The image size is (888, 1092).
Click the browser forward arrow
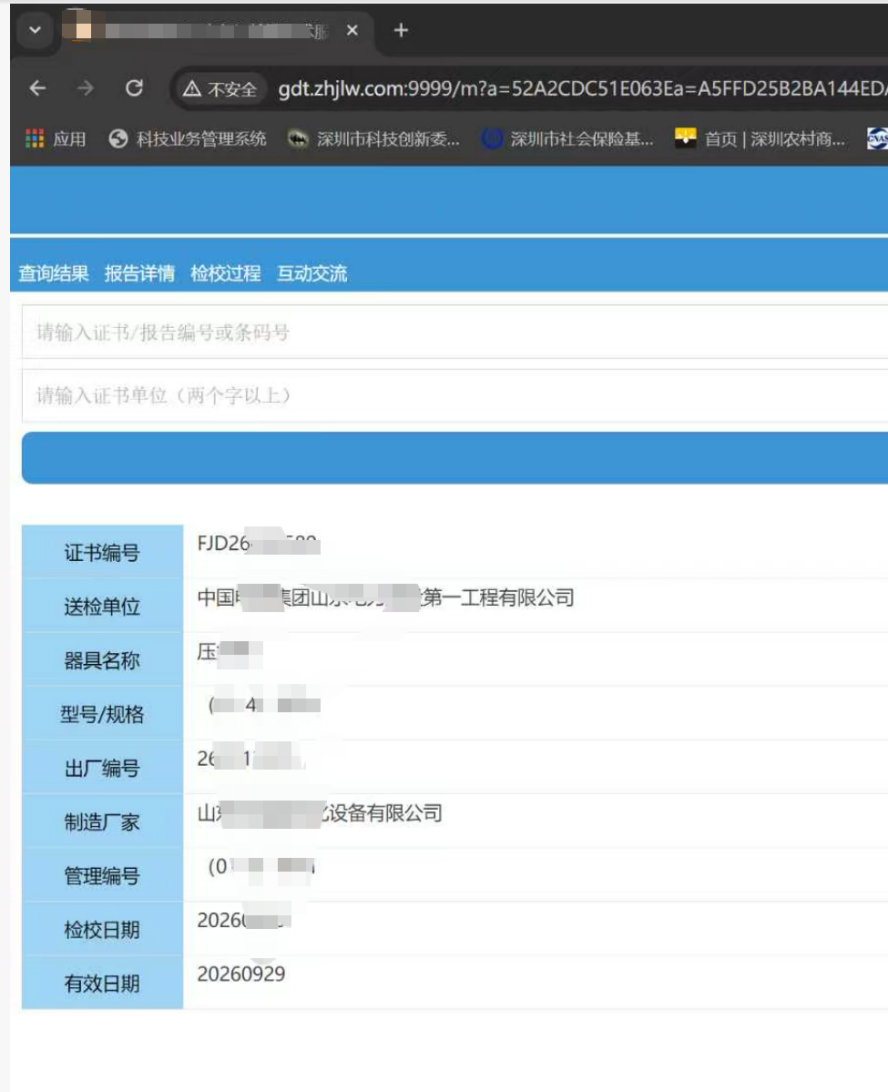pyautogui.click(x=86, y=88)
